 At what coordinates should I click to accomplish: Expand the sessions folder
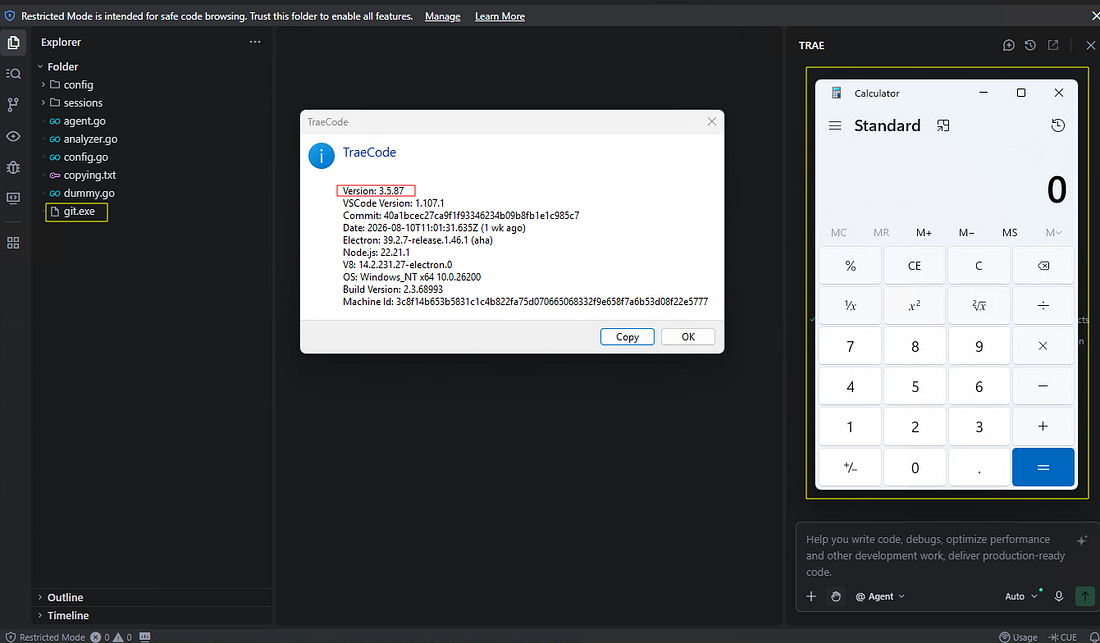coord(43,102)
